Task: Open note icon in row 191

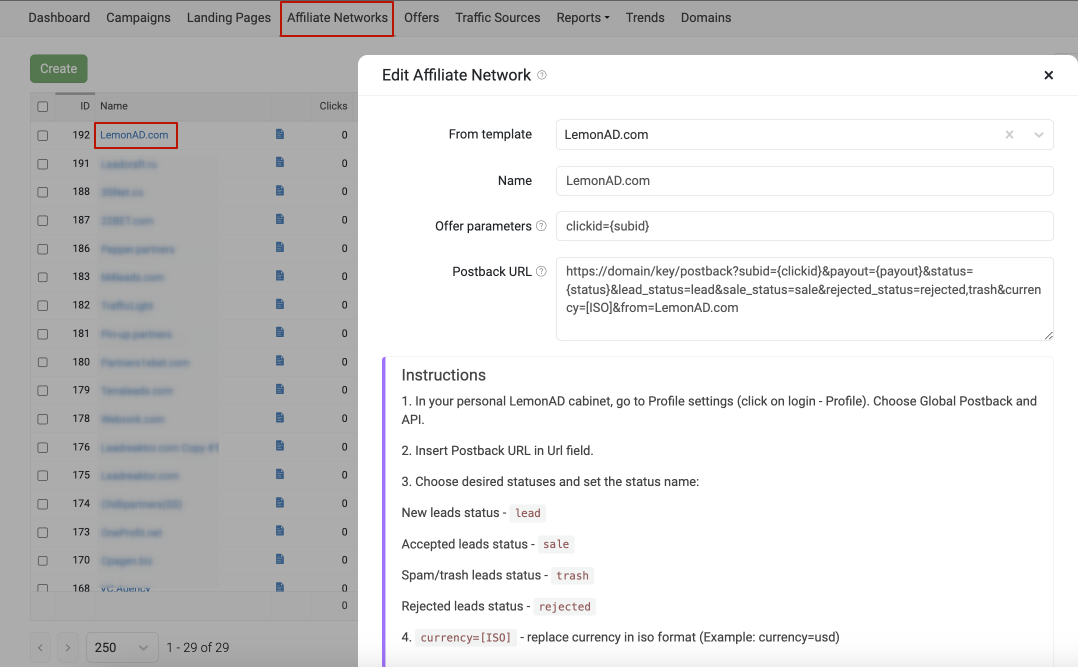Action: pyautogui.click(x=280, y=162)
